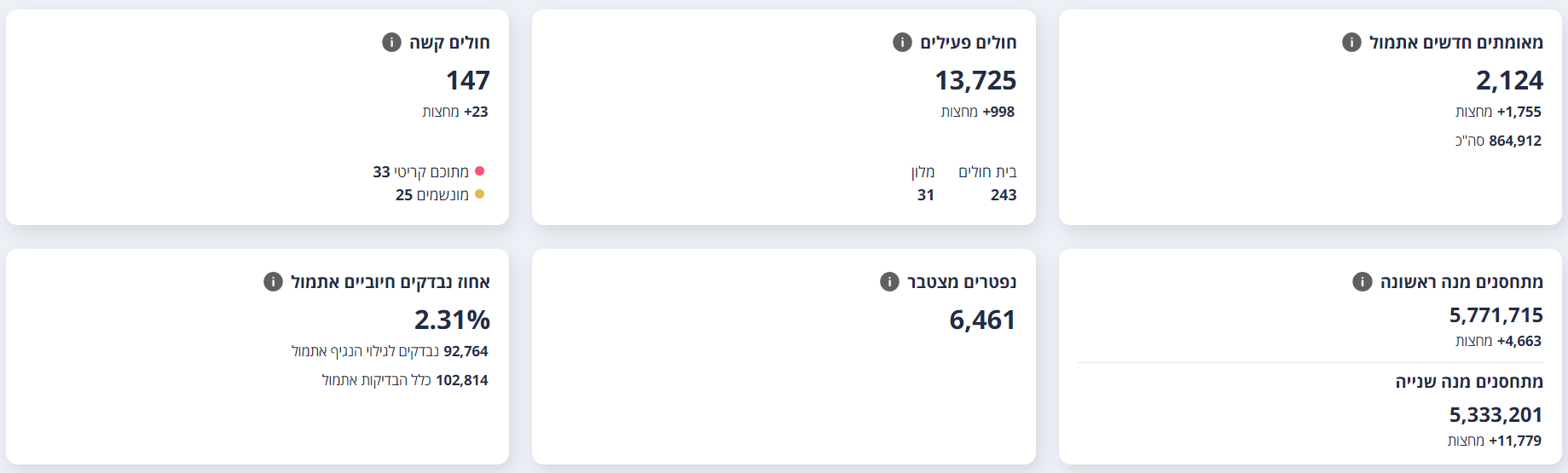Open info icon next to חולים פעילים
This screenshot has height=473, width=1568.
point(902,43)
